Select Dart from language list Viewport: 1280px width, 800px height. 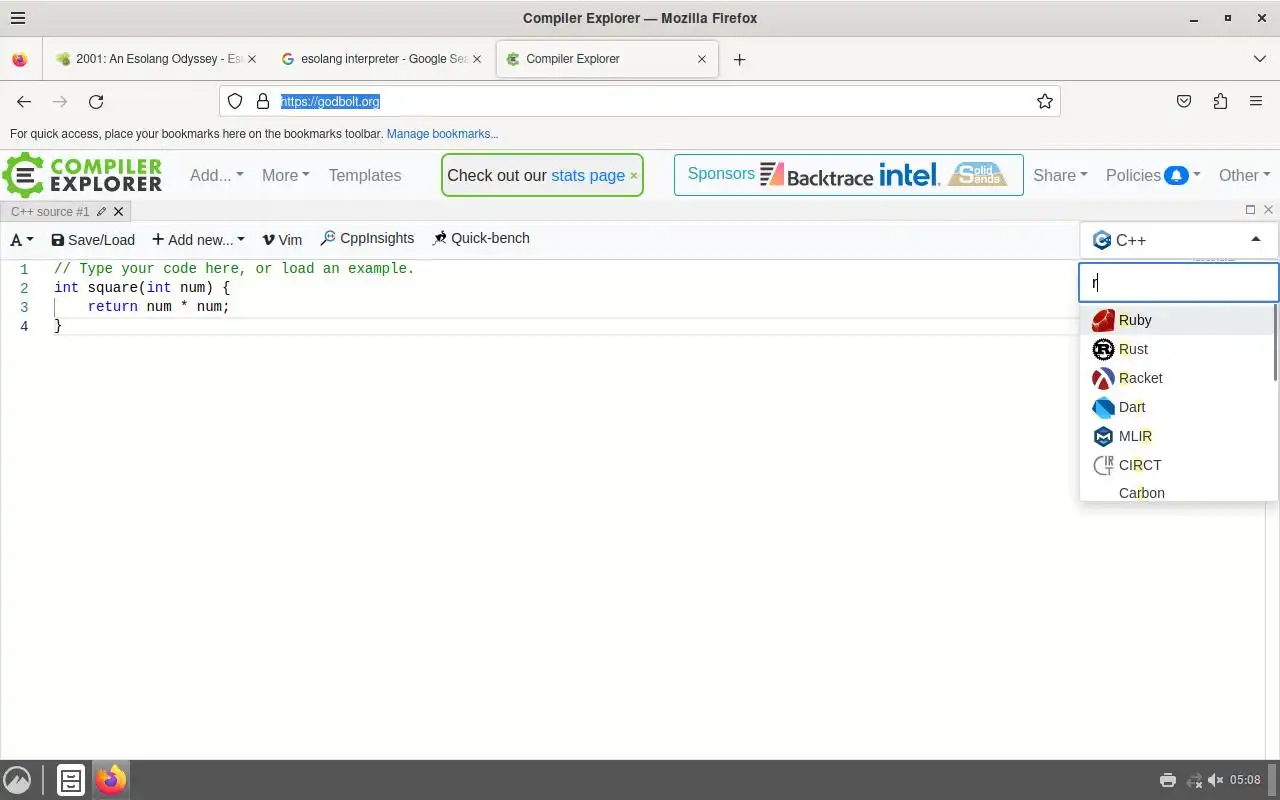click(x=1176, y=407)
